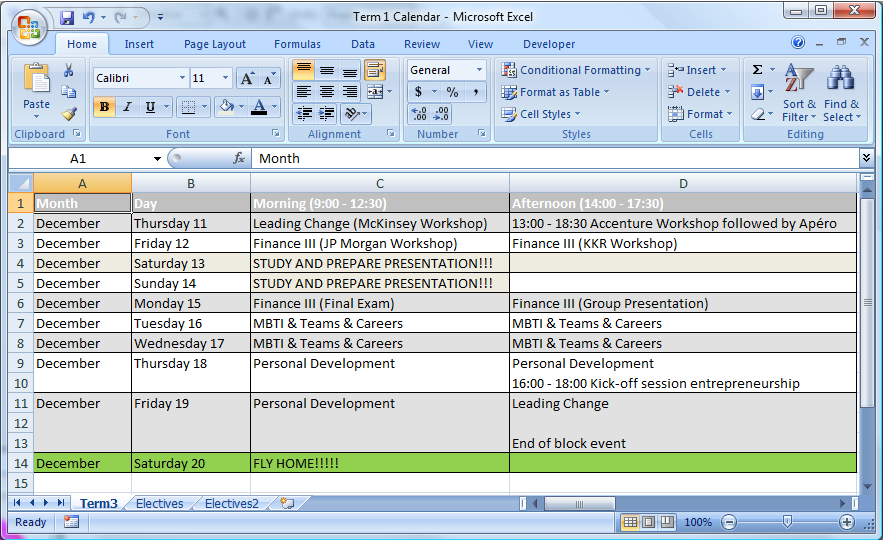Click the insert function fx button
The image size is (883, 540).
(x=239, y=158)
